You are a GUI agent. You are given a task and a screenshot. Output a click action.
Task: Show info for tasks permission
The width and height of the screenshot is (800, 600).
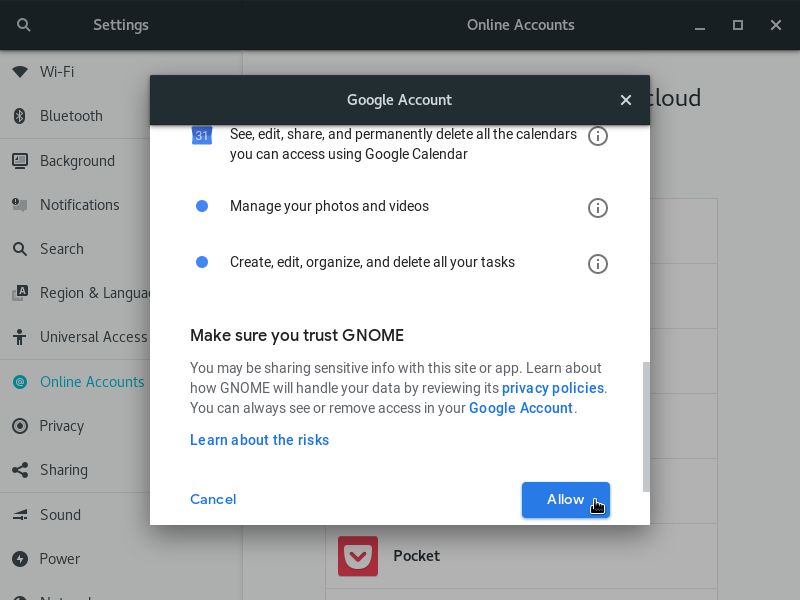click(598, 264)
